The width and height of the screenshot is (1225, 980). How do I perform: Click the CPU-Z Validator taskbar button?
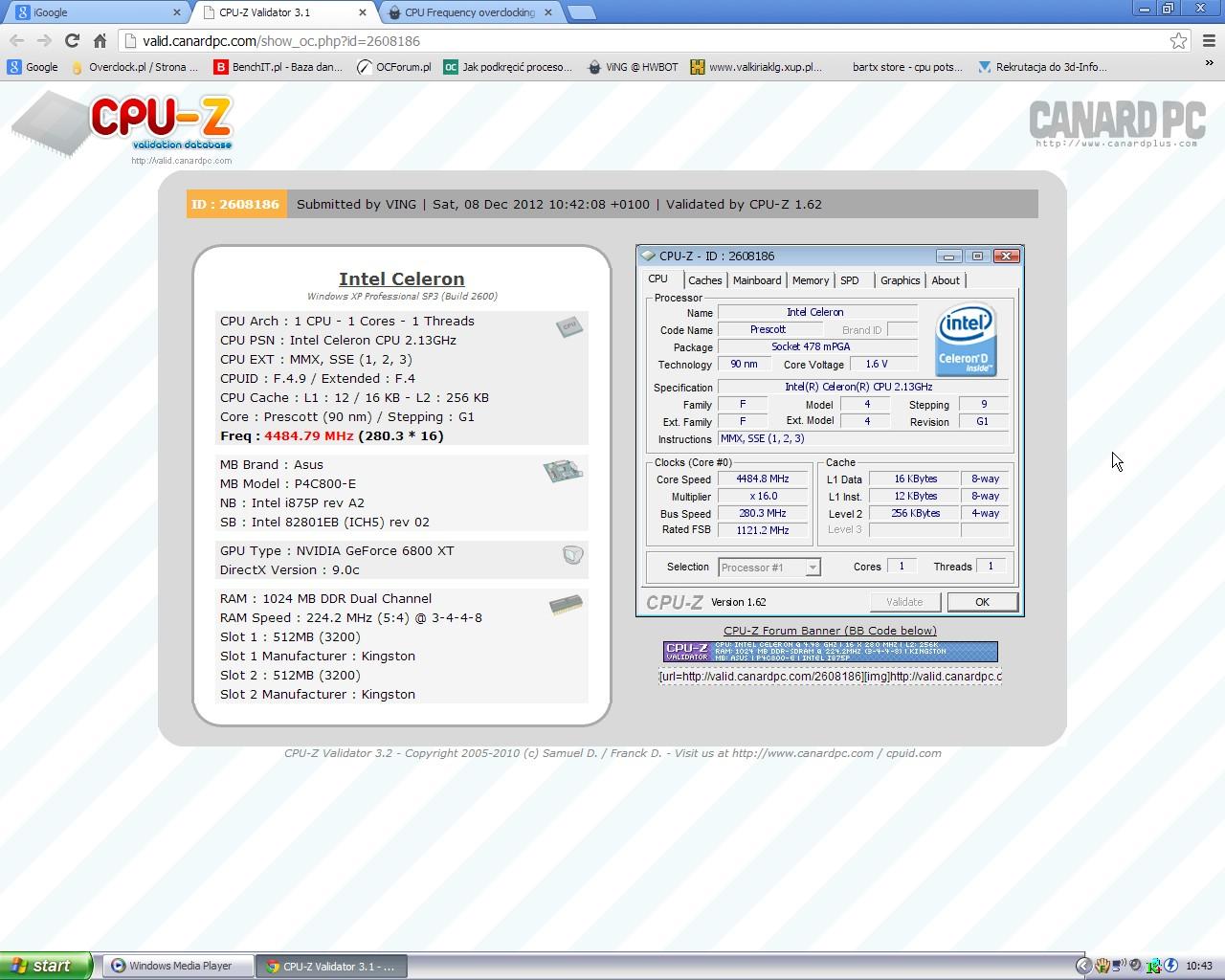tap(332, 966)
